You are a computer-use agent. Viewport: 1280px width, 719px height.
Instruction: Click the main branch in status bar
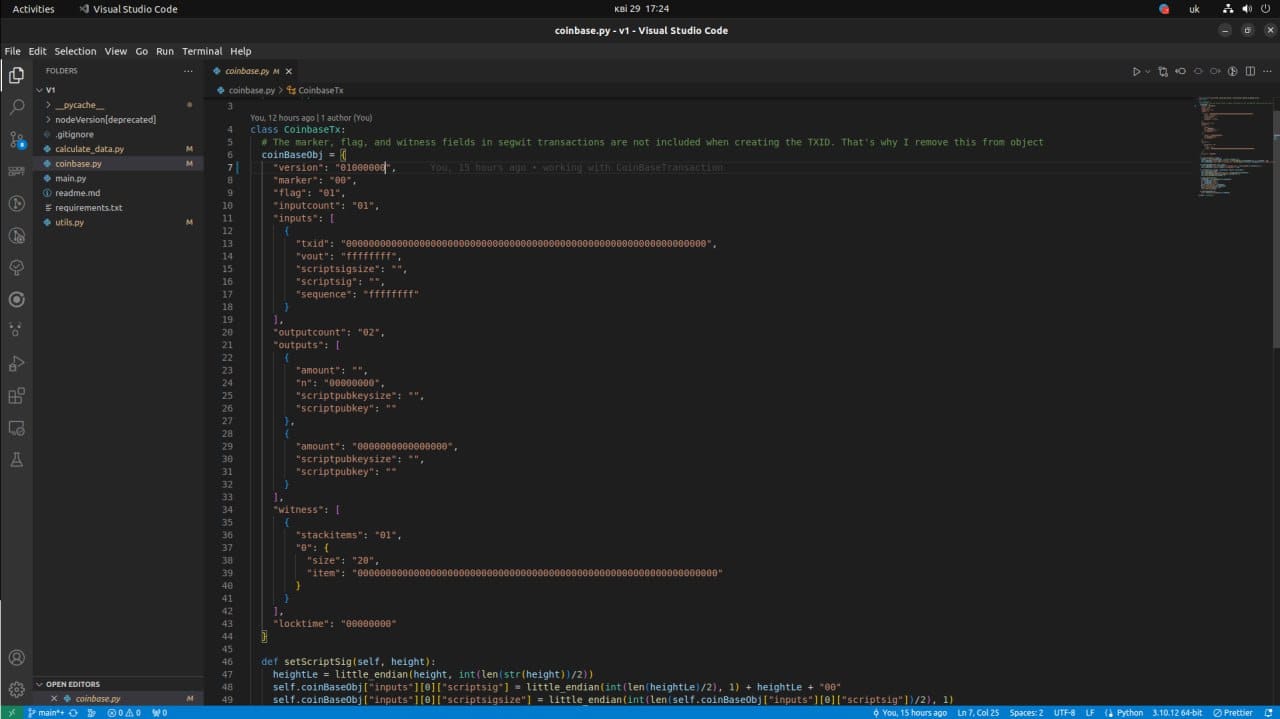click(46, 713)
